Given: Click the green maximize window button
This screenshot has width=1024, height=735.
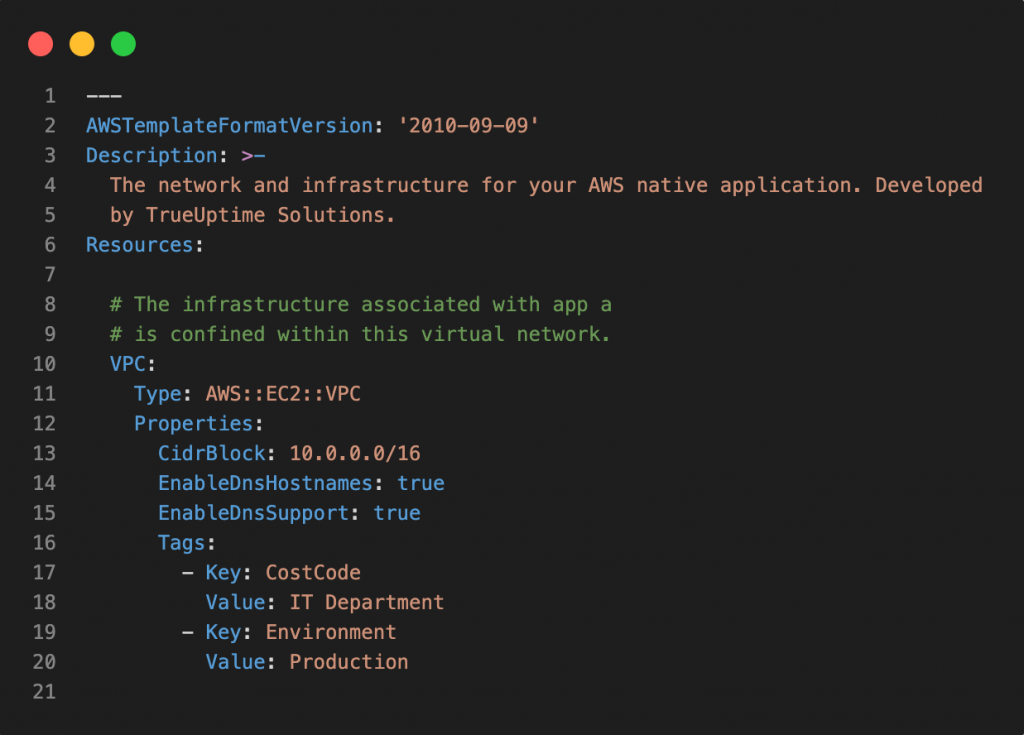Looking at the screenshot, I should point(123,44).
